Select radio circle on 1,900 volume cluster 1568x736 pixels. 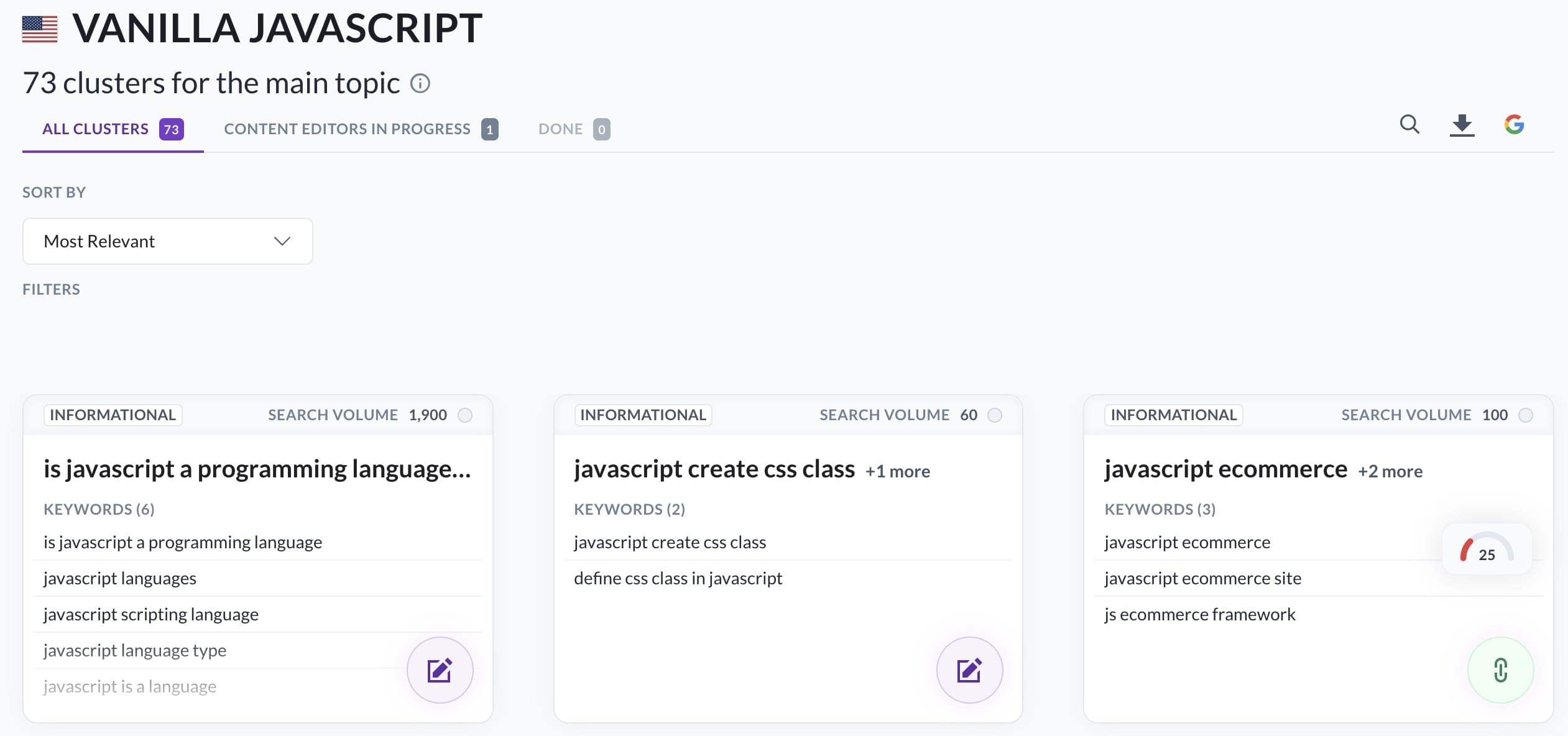(x=465, y=415)
